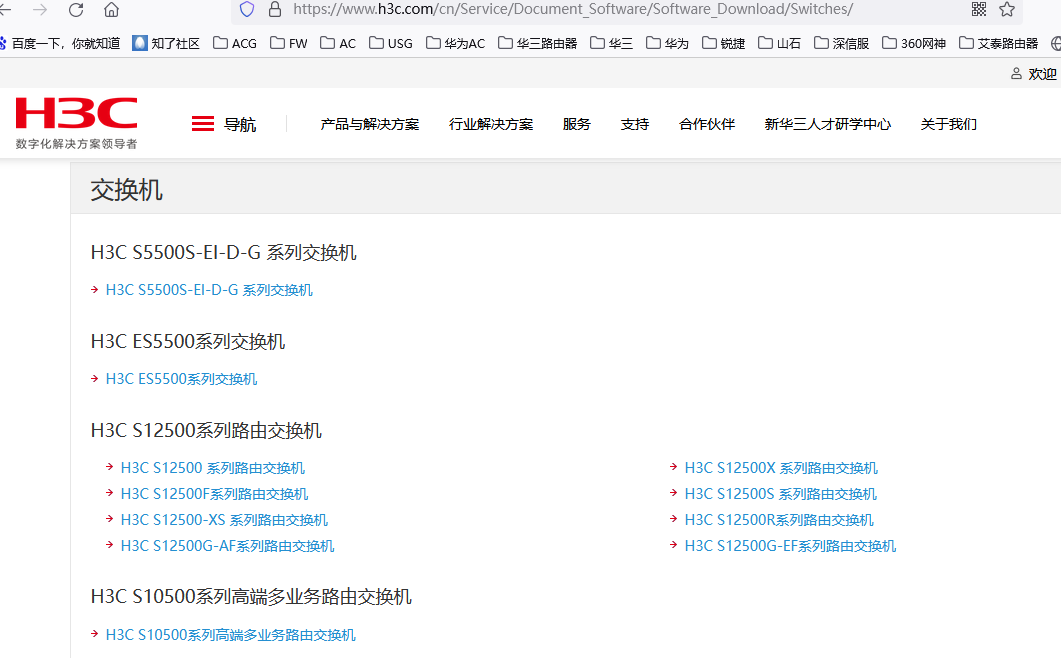Open the 导航 hamburger menu icon

click(x=202, y=124)
